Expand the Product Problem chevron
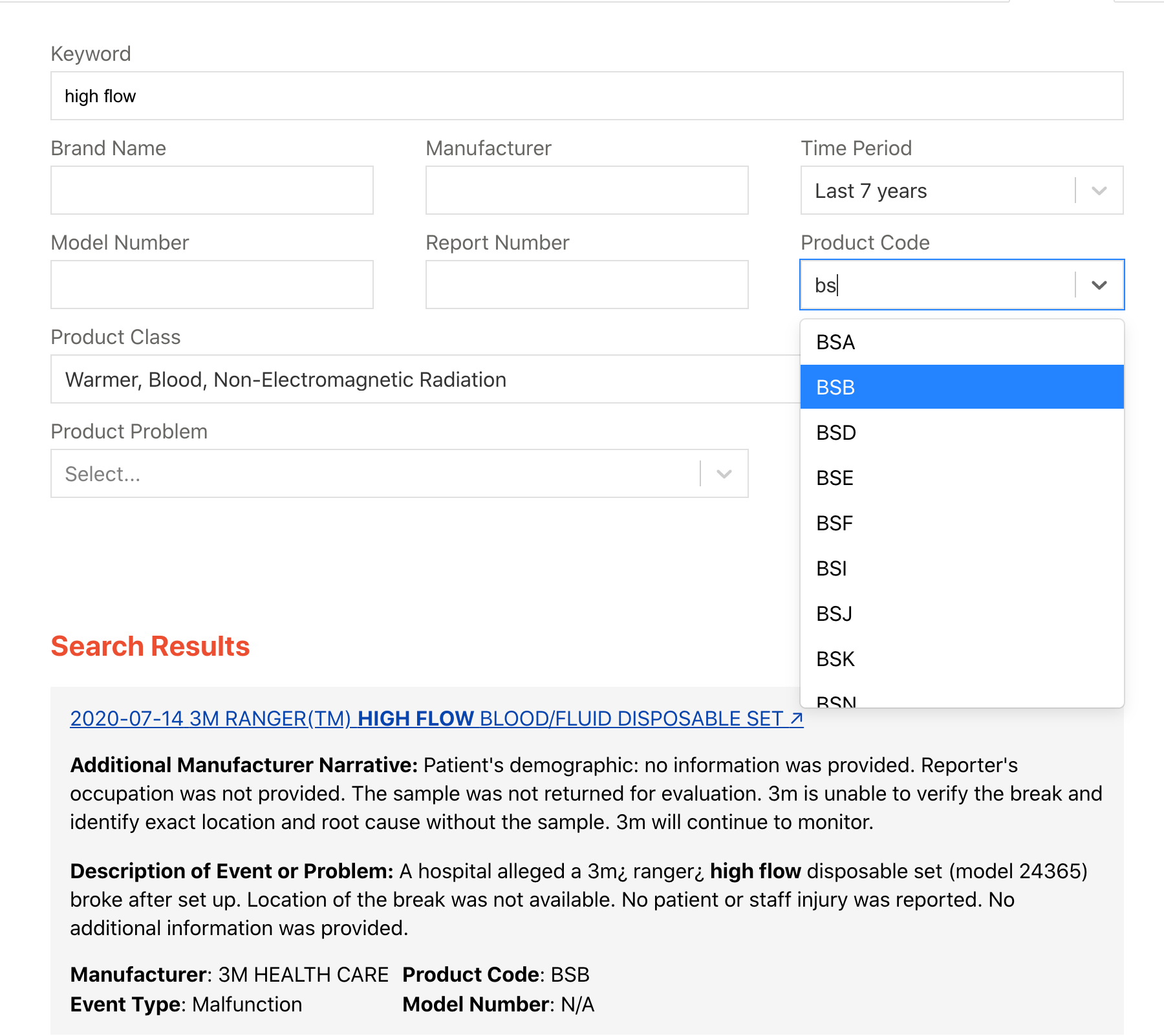This screenshot has width=1164, height=1036. [x=724, y=474]
